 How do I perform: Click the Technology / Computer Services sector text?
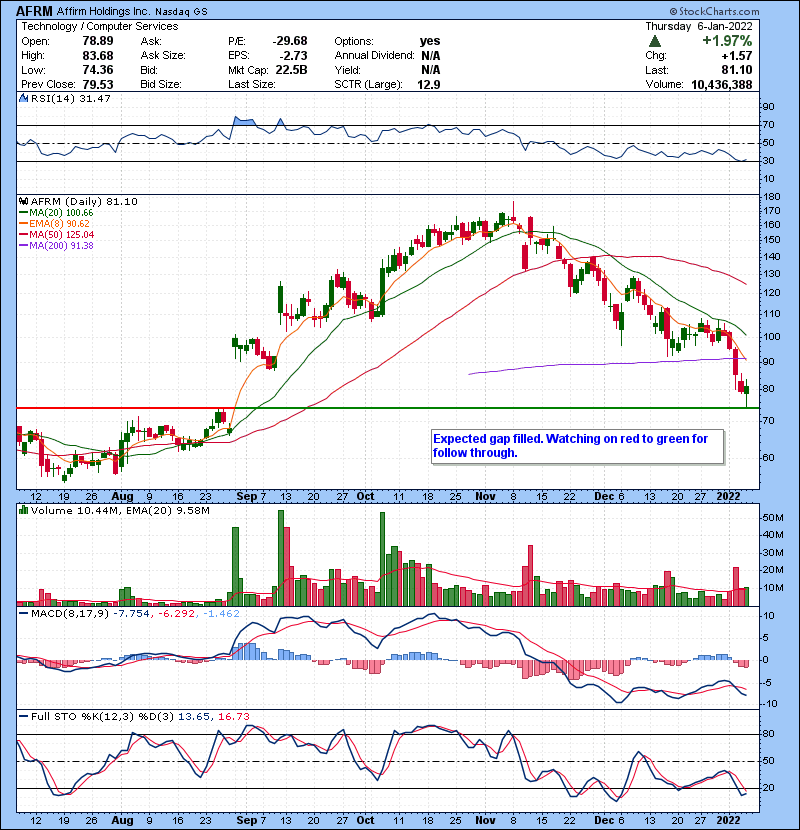100,26
